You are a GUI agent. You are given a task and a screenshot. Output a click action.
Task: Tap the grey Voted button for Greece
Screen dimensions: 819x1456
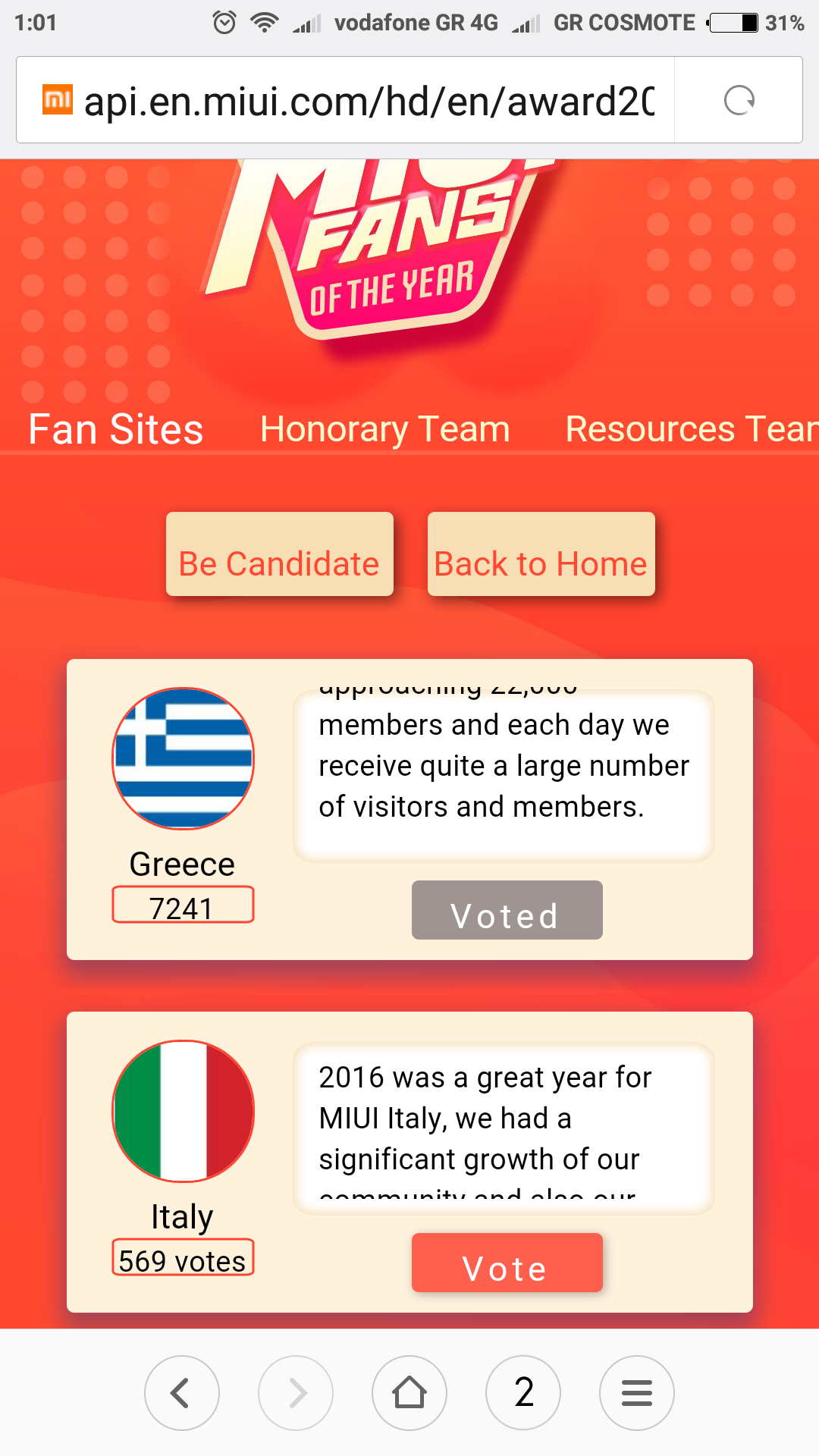pyautogui.click(x=507, y=910)
